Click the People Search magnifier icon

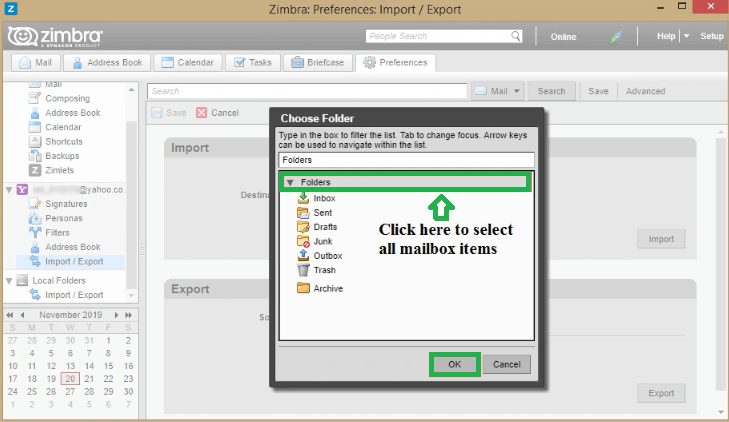[x=516, y=36]
